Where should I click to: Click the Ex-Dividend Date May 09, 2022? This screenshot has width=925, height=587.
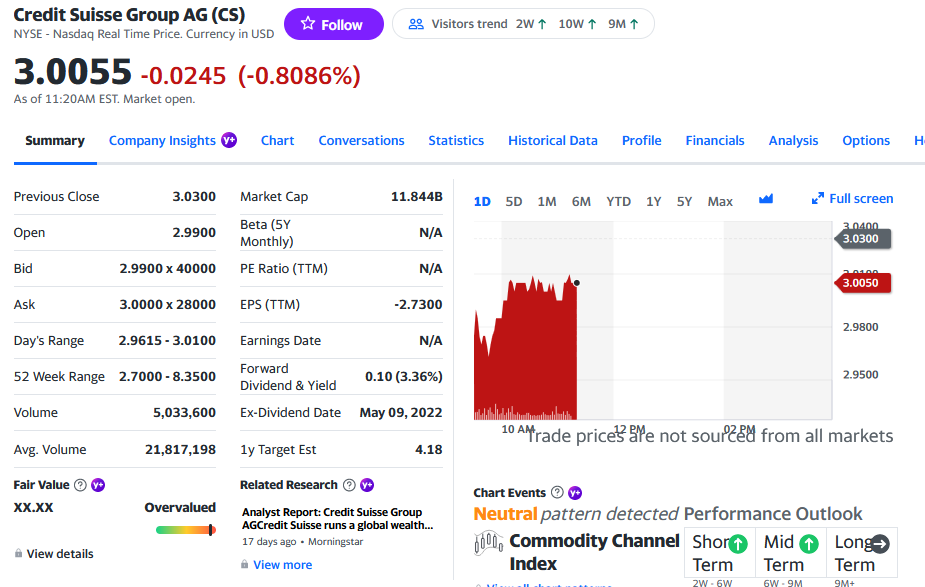(x=401, y=412)
